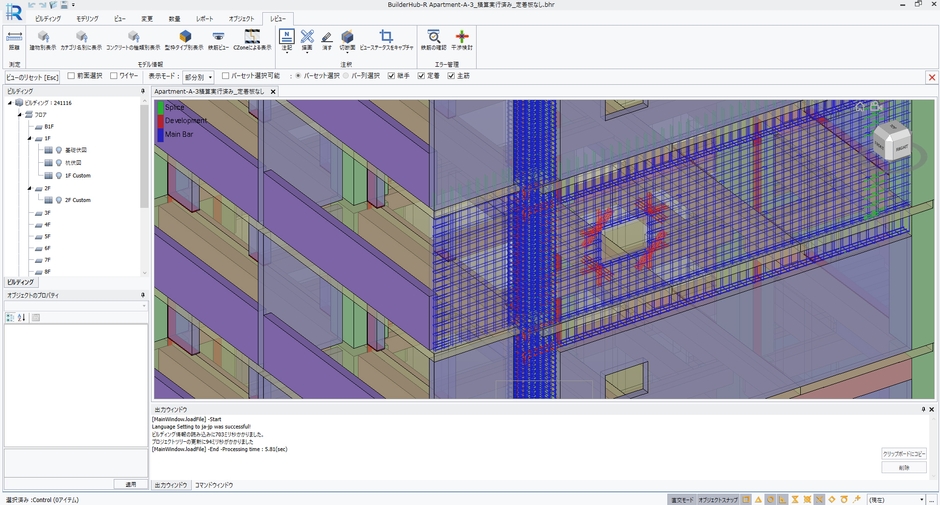This screenshot has width=940, height=505.
Task: Click the view cube RIGHT face
Action: point(901,147)
